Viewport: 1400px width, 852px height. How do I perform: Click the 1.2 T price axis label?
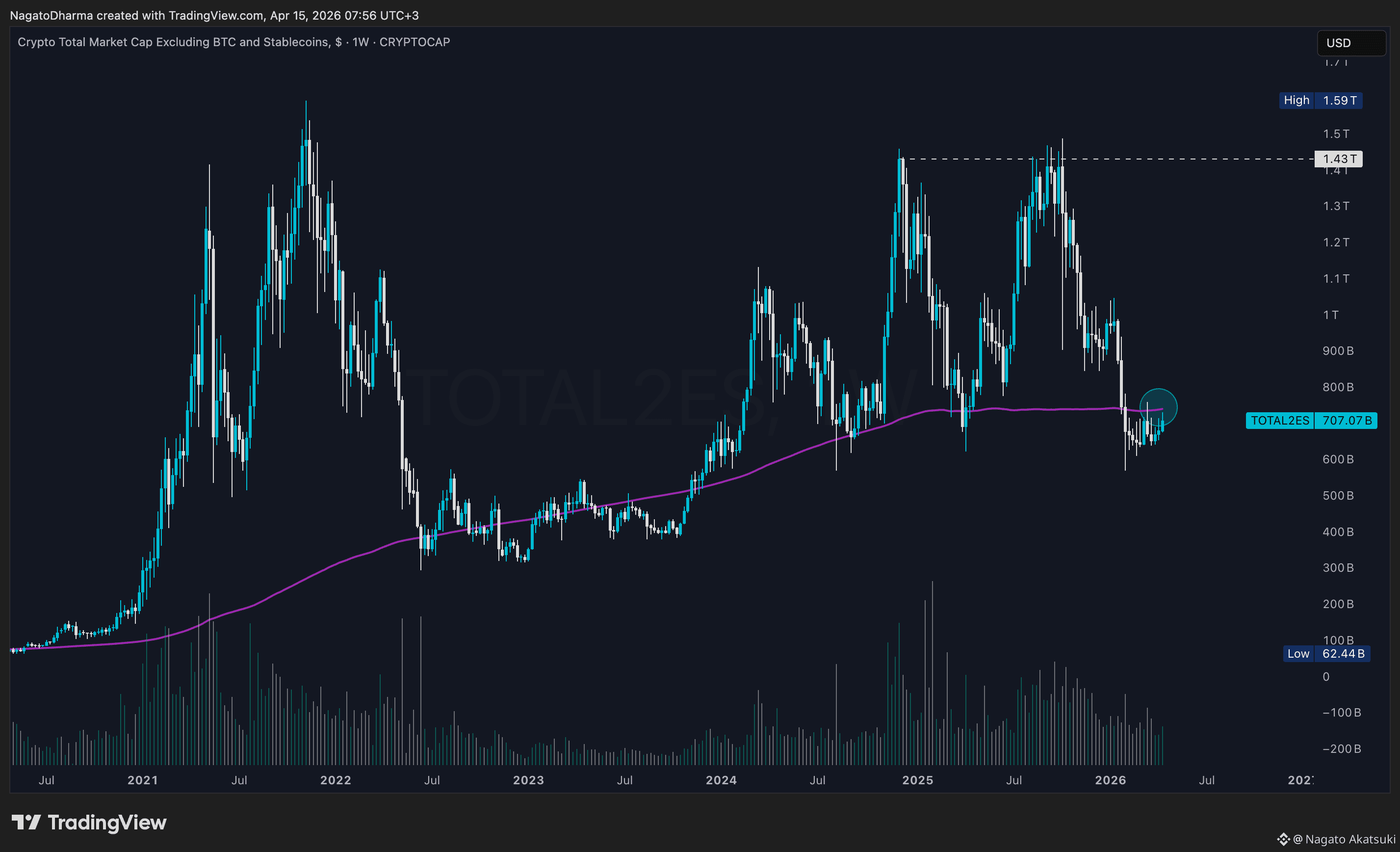click(x=1336, y=243)
